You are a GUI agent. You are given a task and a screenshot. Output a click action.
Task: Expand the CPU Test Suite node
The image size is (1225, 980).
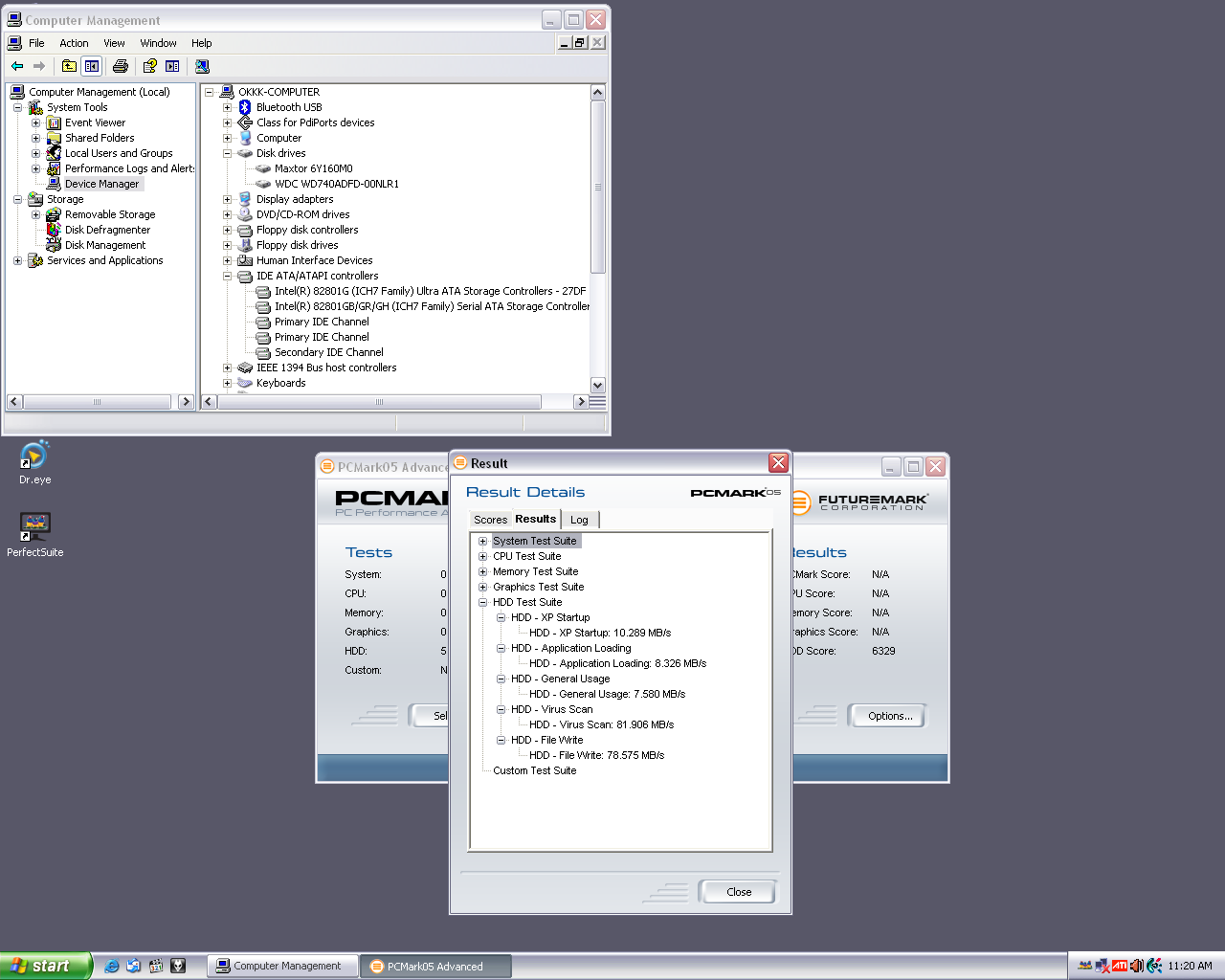coord(483,556)
